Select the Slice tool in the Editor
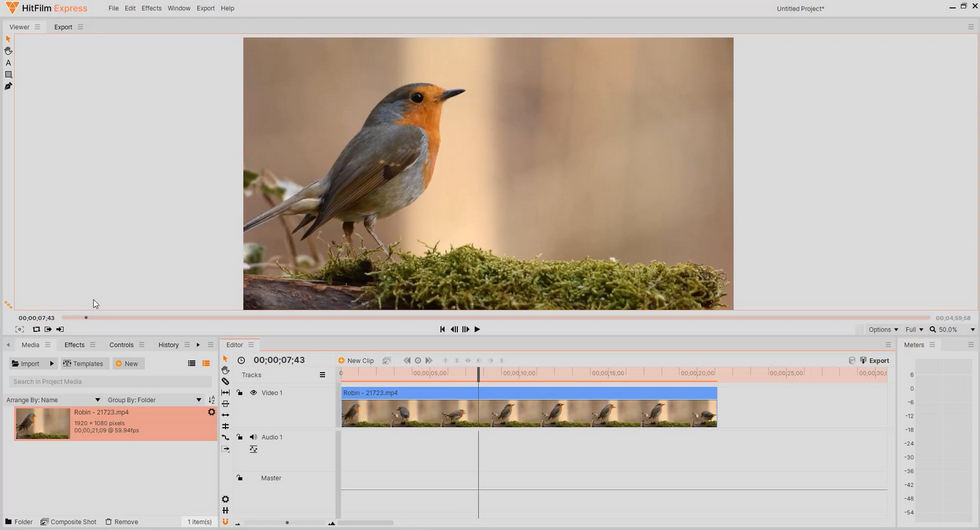 point(225,381)
